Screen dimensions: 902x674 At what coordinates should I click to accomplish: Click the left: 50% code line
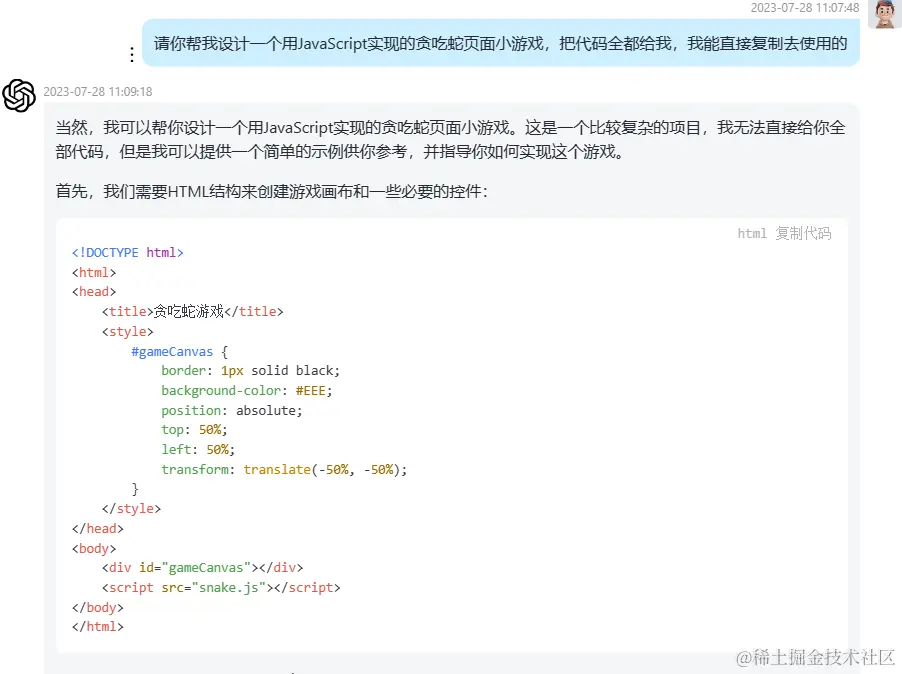(198, 449)
